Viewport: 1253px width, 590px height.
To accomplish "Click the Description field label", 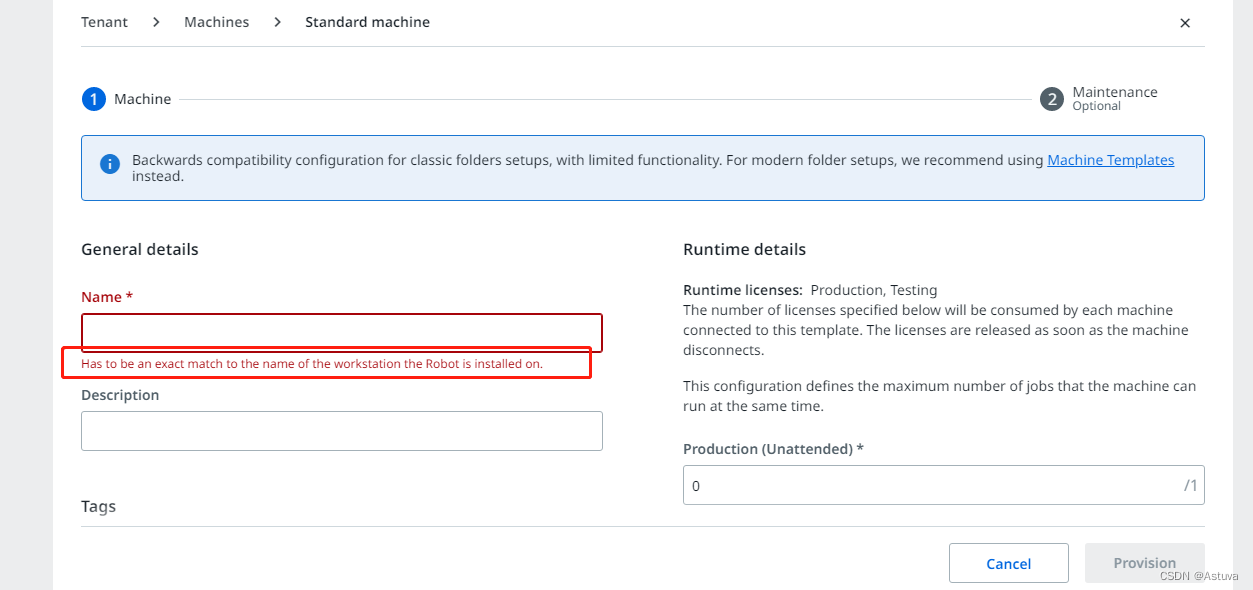I will 120,395.
